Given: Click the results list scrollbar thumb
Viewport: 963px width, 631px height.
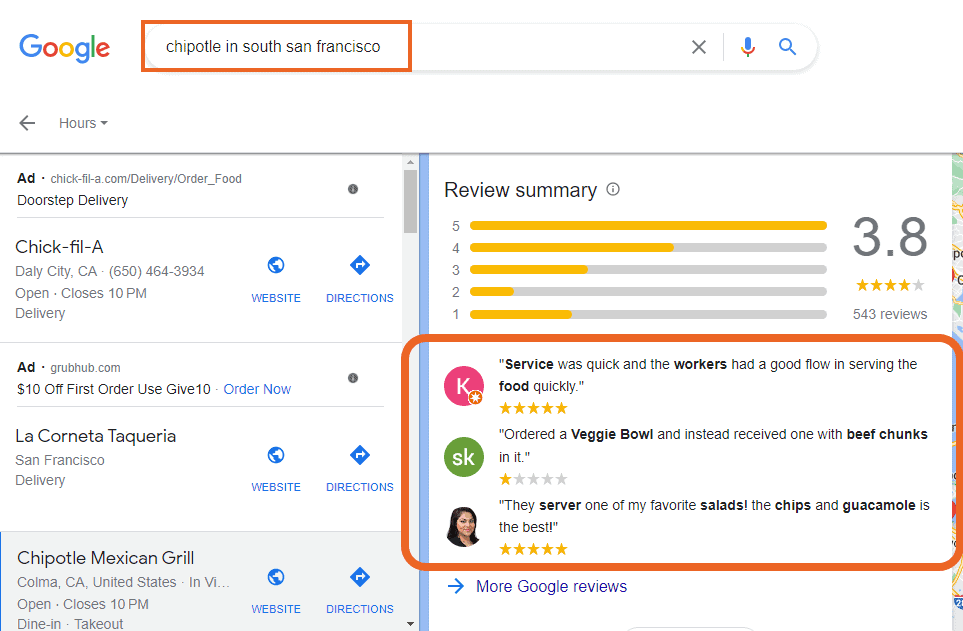Looking at the screenshot, I should tap(410, 202).
